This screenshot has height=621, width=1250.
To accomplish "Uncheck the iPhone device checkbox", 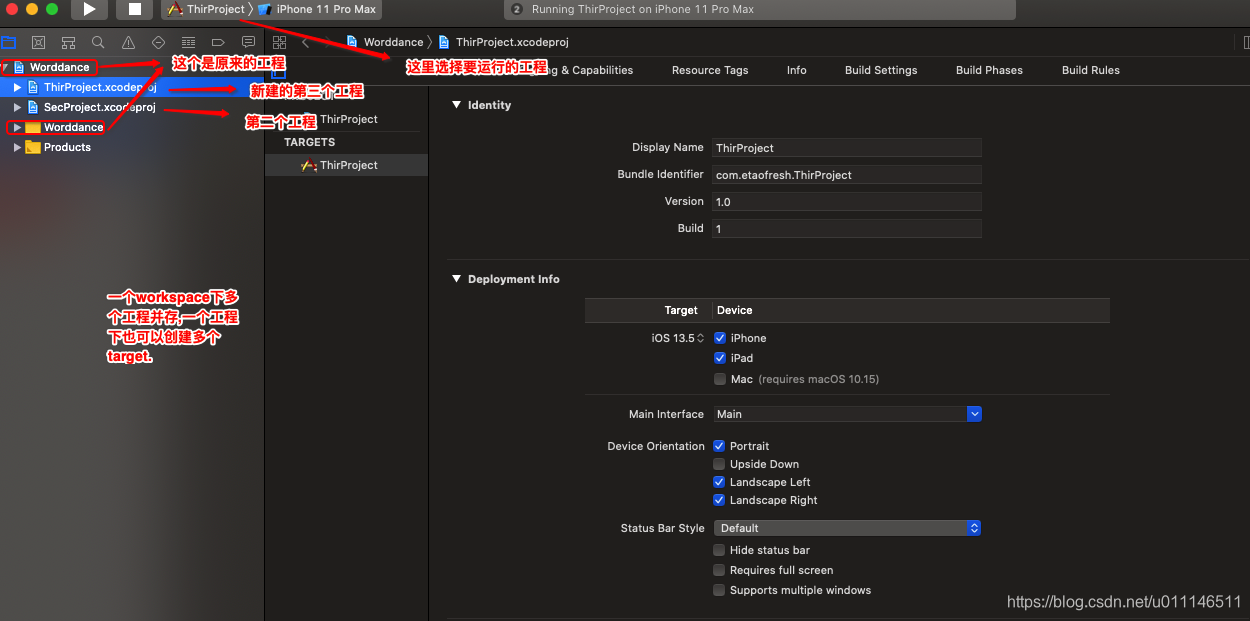I will click(x=720, y=338).
